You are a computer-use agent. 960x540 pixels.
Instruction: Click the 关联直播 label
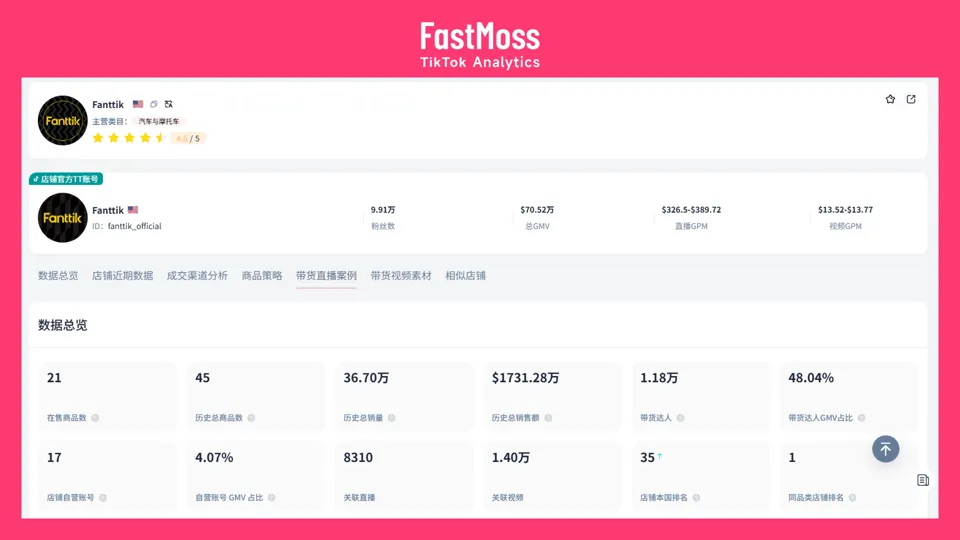(x=359, y=497)
